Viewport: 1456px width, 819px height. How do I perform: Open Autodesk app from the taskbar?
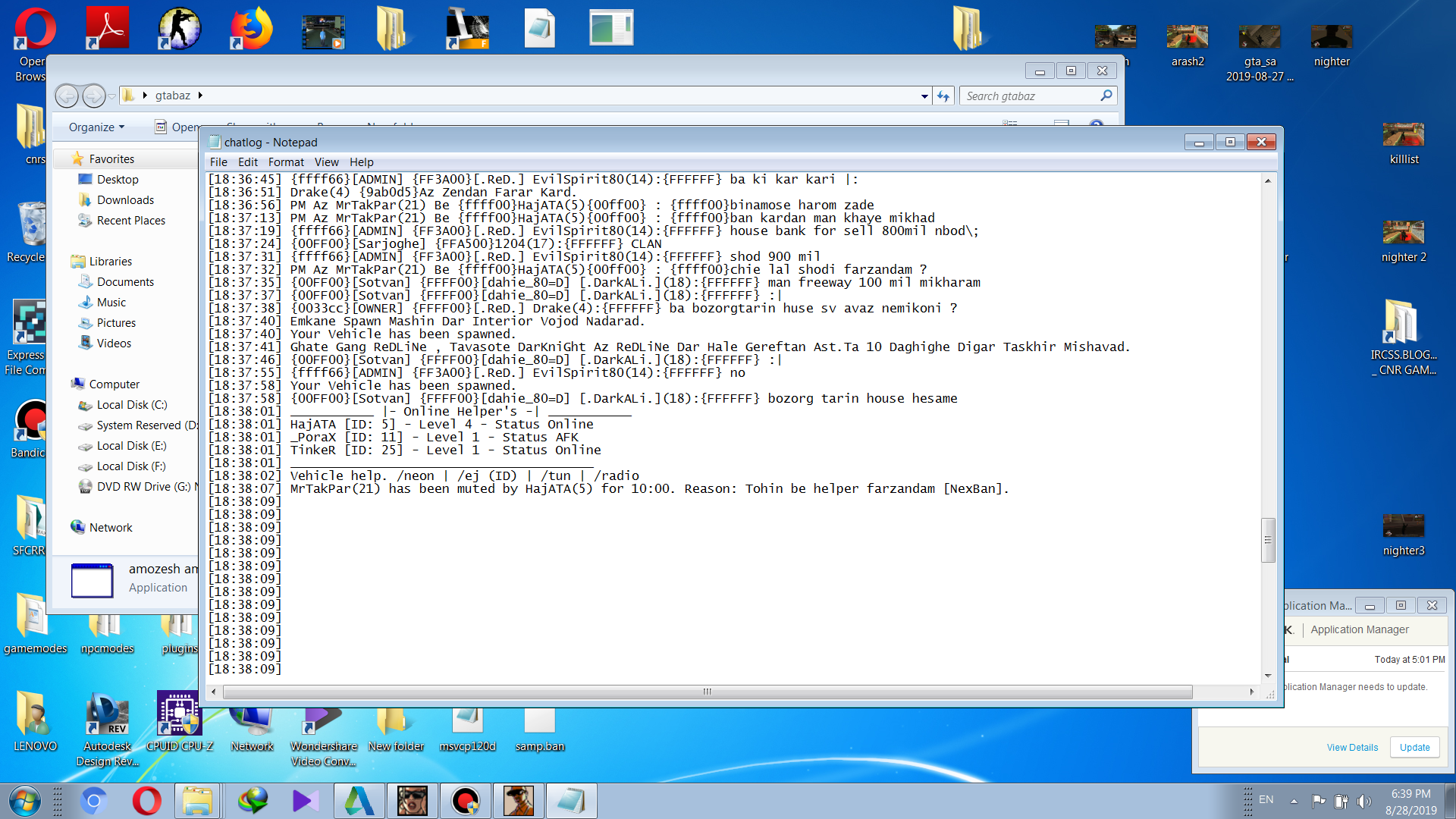pyautogui.click(x=359, y=801)
